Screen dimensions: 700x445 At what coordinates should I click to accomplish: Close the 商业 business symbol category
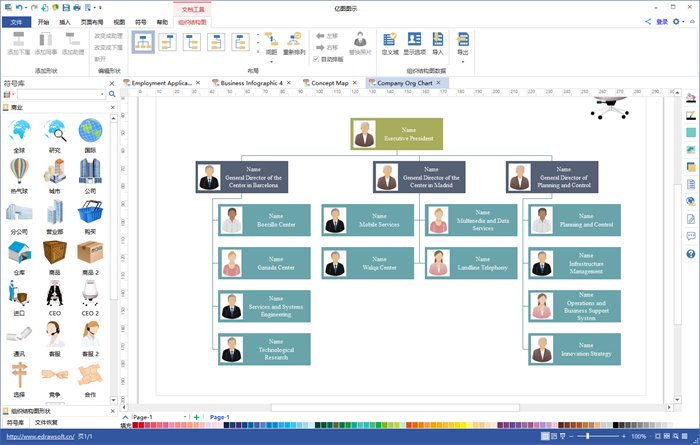pos(113,108)
